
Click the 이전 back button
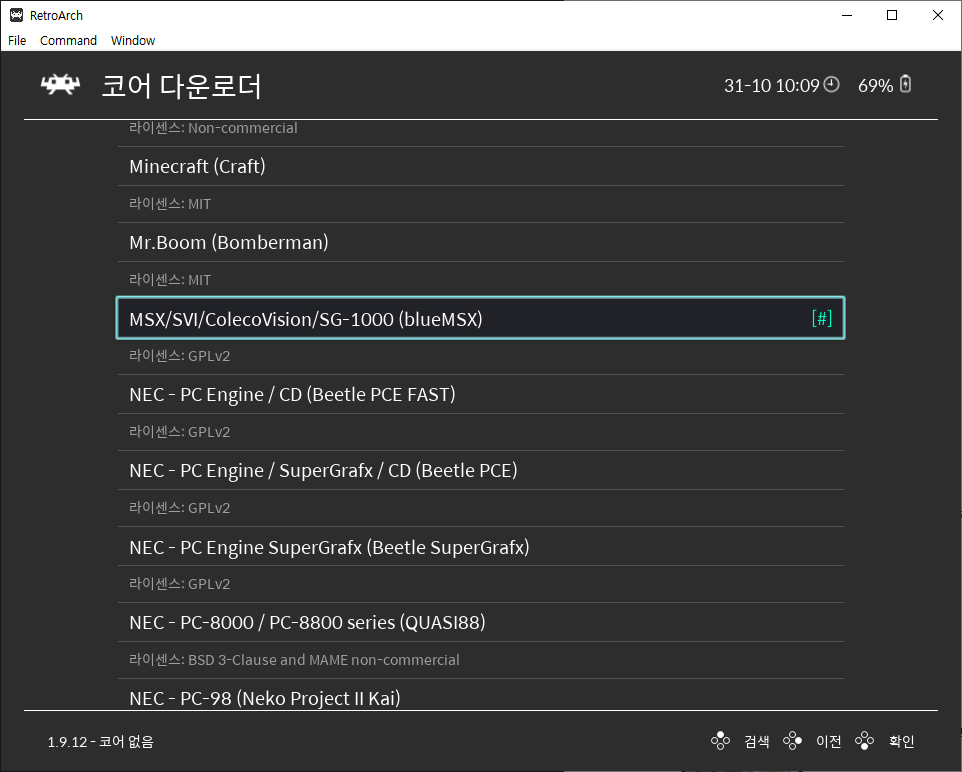[x=828, y=741]
